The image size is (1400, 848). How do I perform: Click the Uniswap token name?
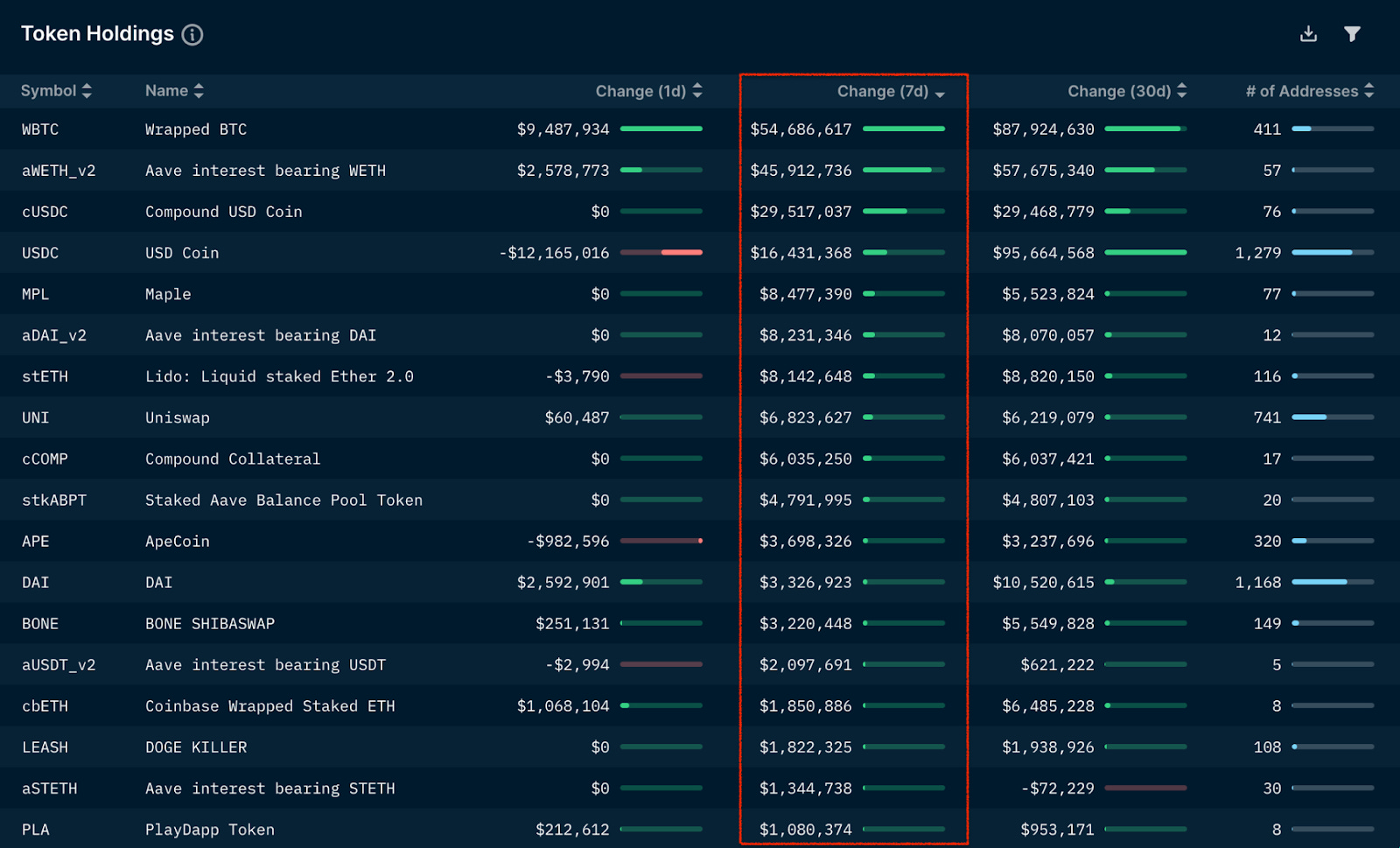click(x=178, y=417)
